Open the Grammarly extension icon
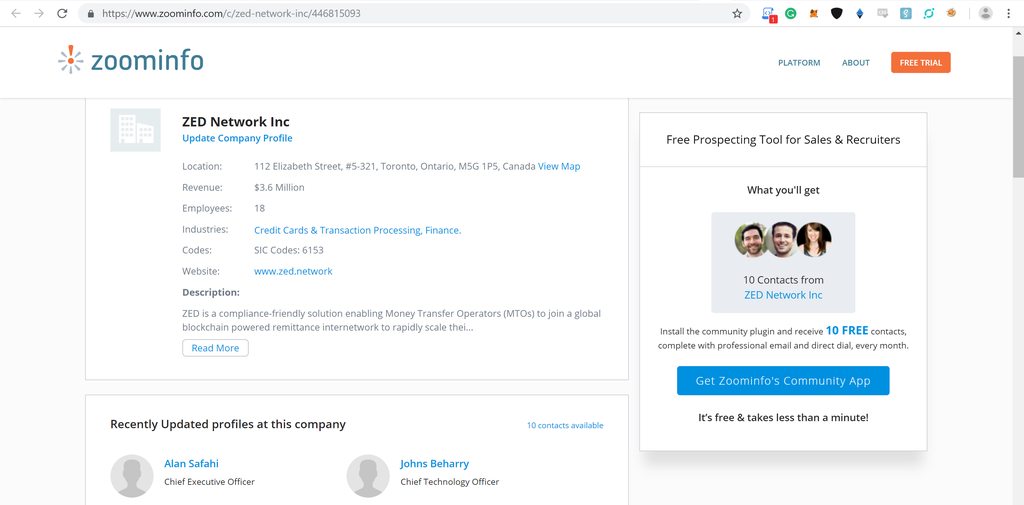The width and height of the screenshot is (1024, 505). pos(790,13)
